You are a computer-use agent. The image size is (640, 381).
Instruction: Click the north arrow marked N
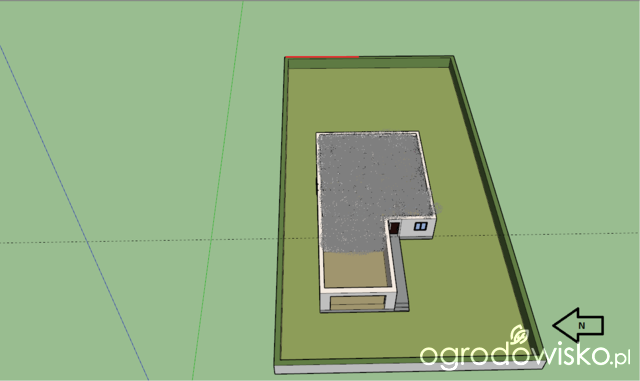click(578, 325)
